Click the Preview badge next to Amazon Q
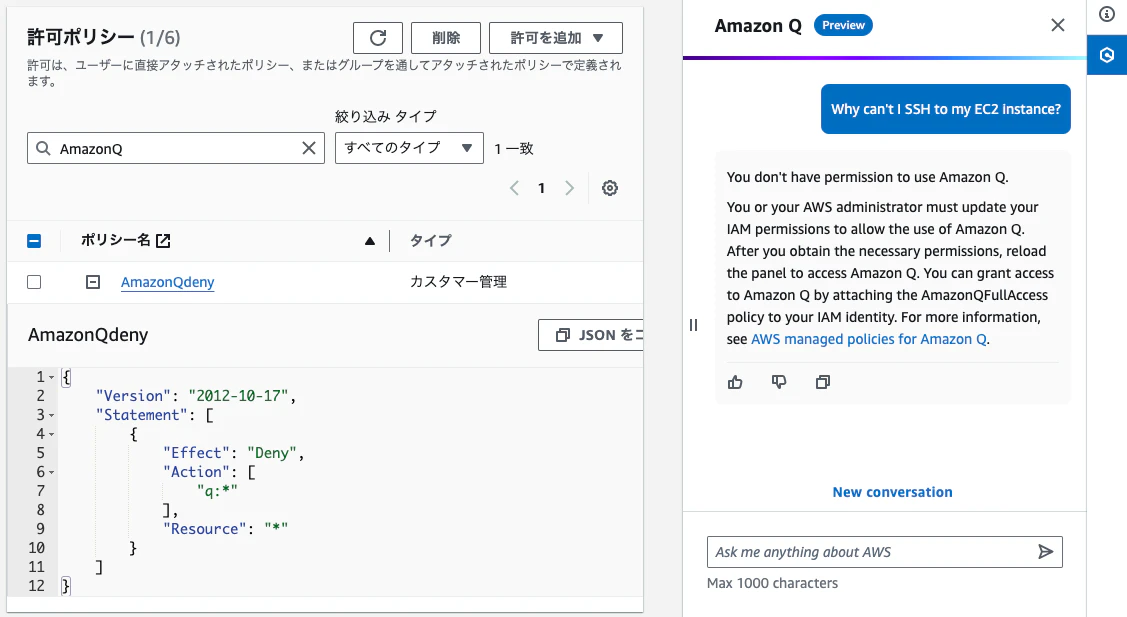 (843, 25)
